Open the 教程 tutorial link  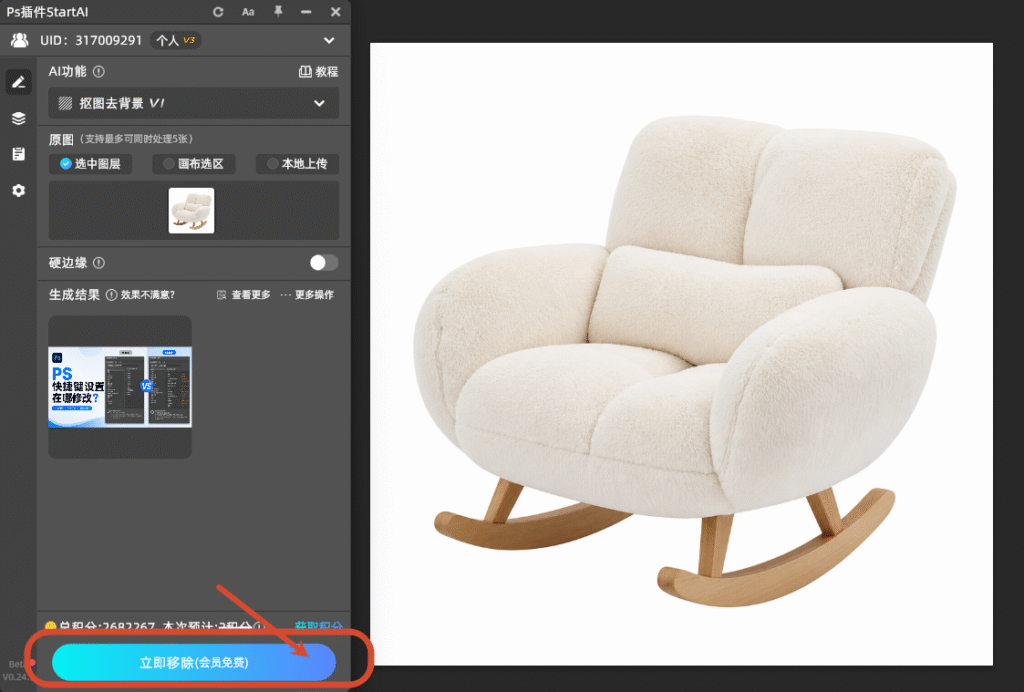click(x=319, y=72)
